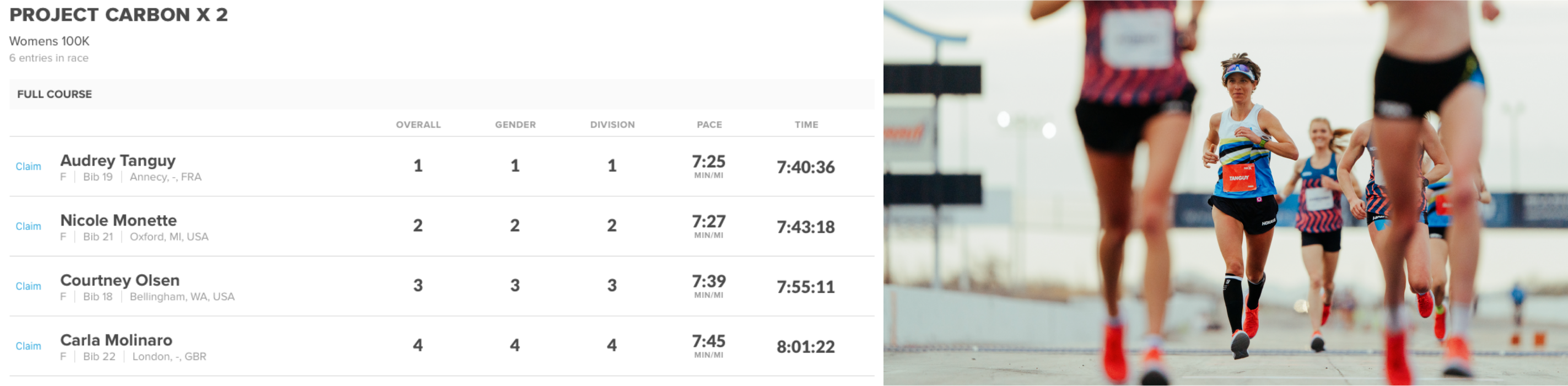Screen dimensions: 1568x386
Task: Select the Courtney Olsen name
Action: point(119,280)
